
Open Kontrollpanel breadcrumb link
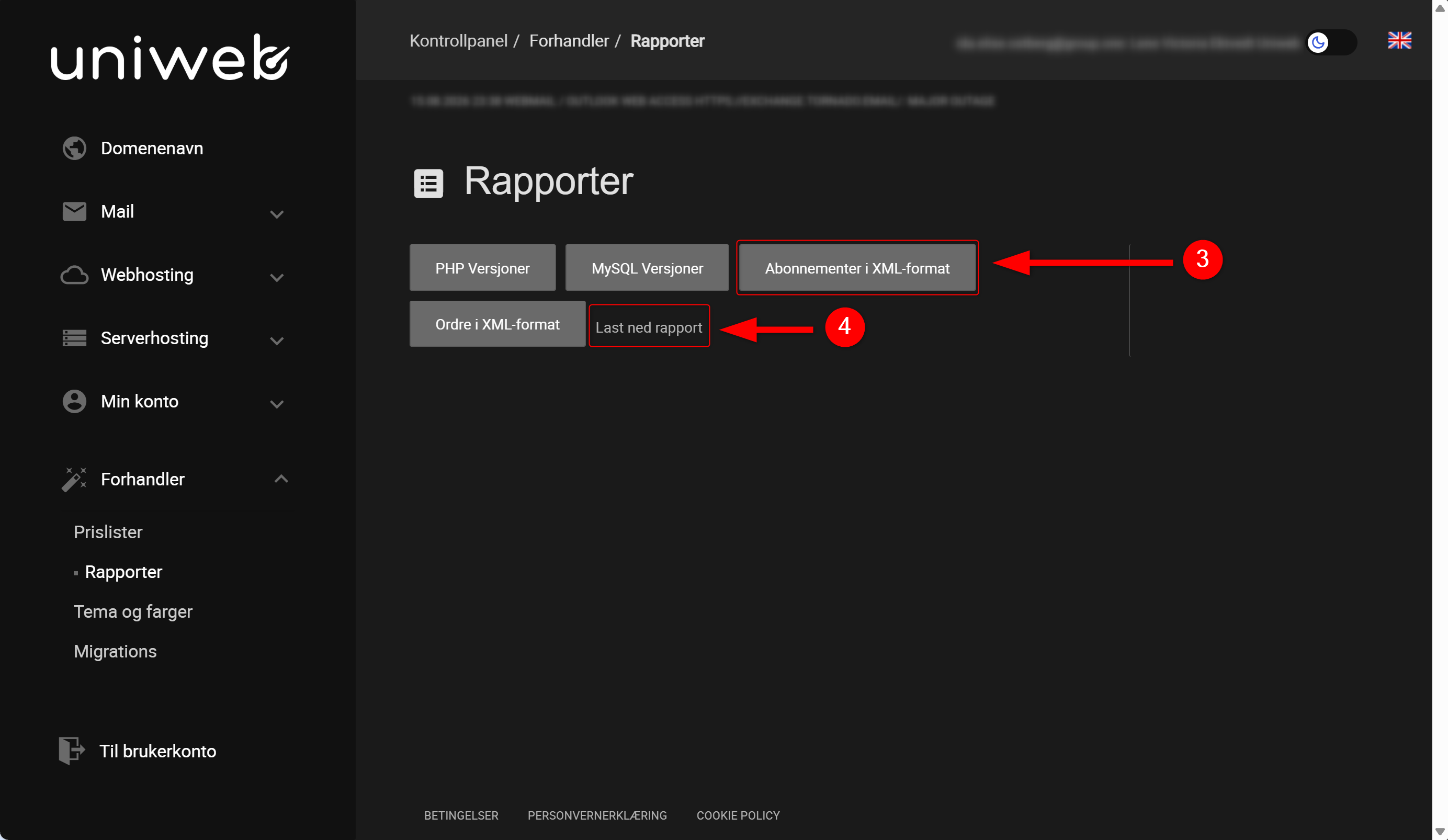coord(459,41)
